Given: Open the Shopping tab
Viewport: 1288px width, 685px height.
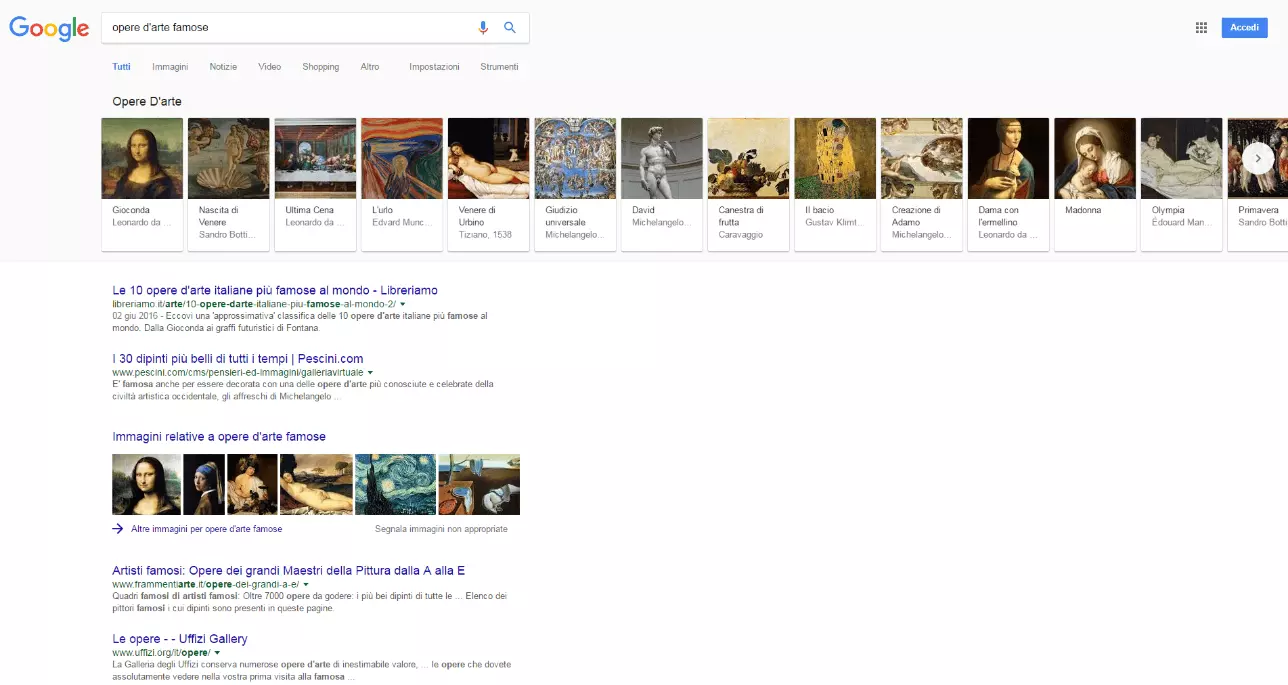Looking at the screenshot, I should pos(321,67).
